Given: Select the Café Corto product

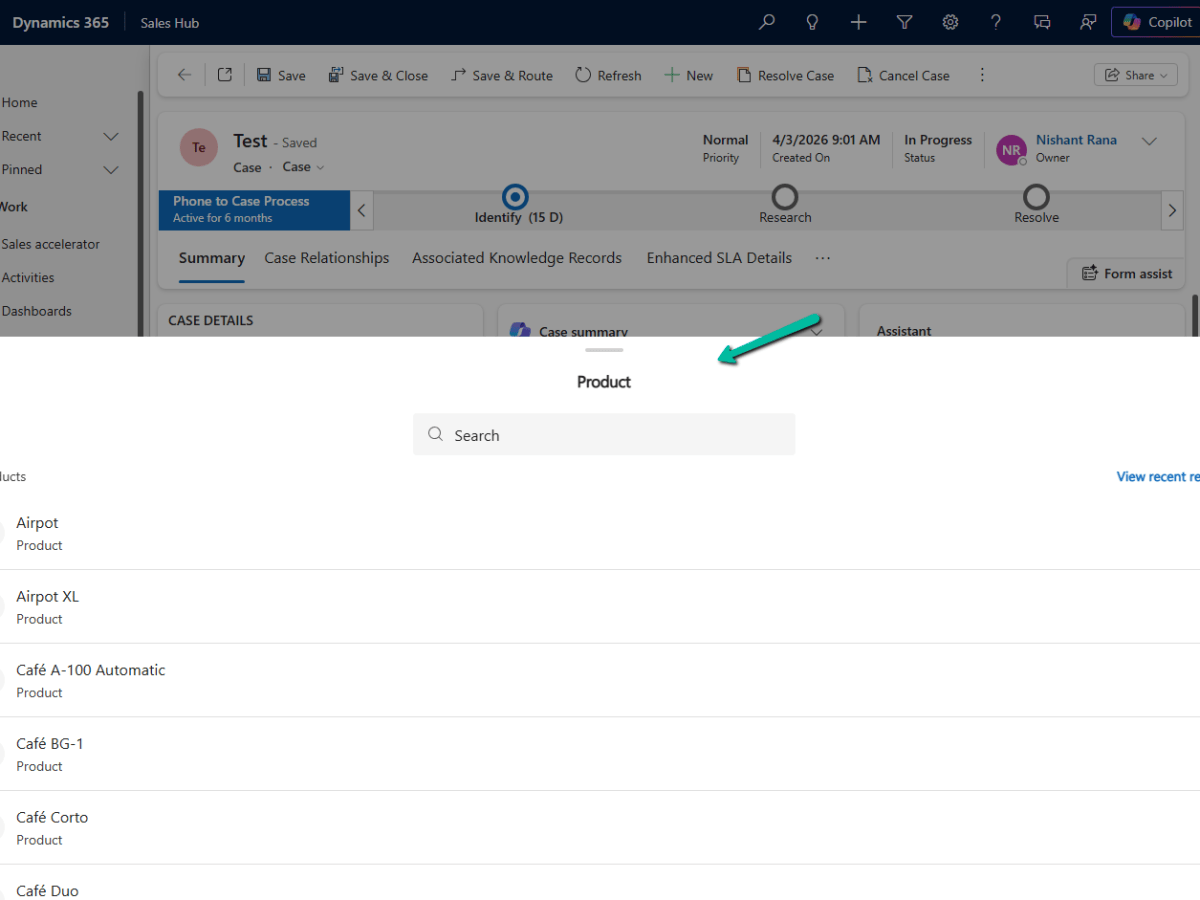Looking at the screenshot, I should 600,828.
